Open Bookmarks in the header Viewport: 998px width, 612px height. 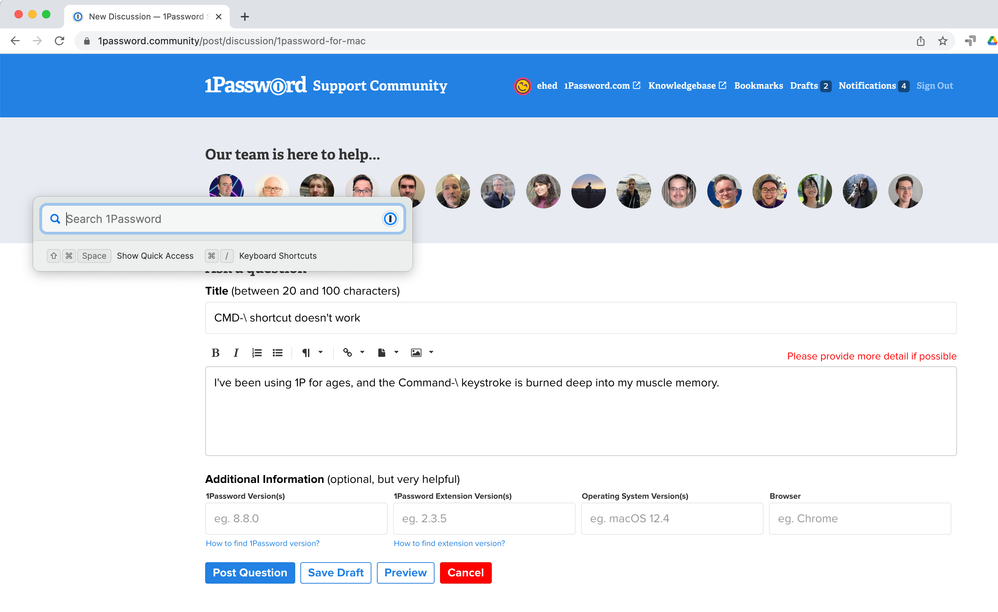pos(758,86)
